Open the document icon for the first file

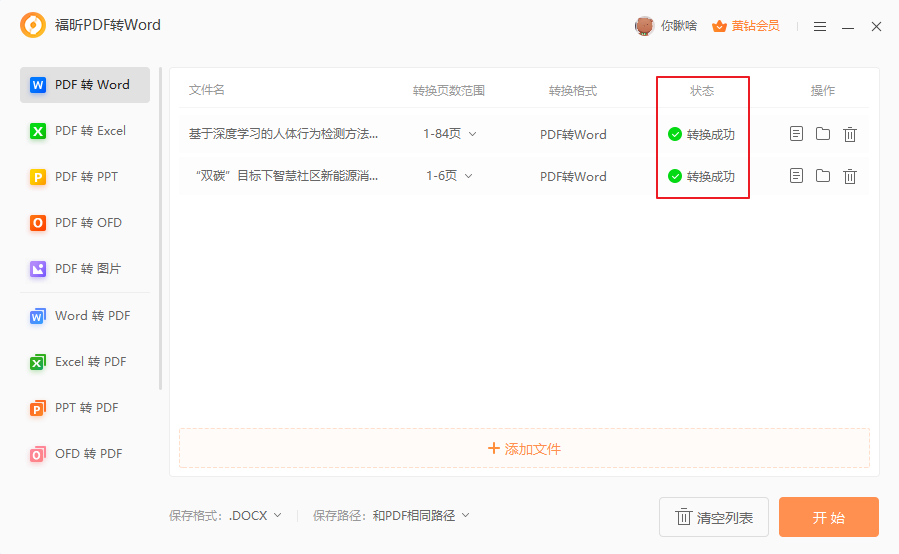click(796, 134)
